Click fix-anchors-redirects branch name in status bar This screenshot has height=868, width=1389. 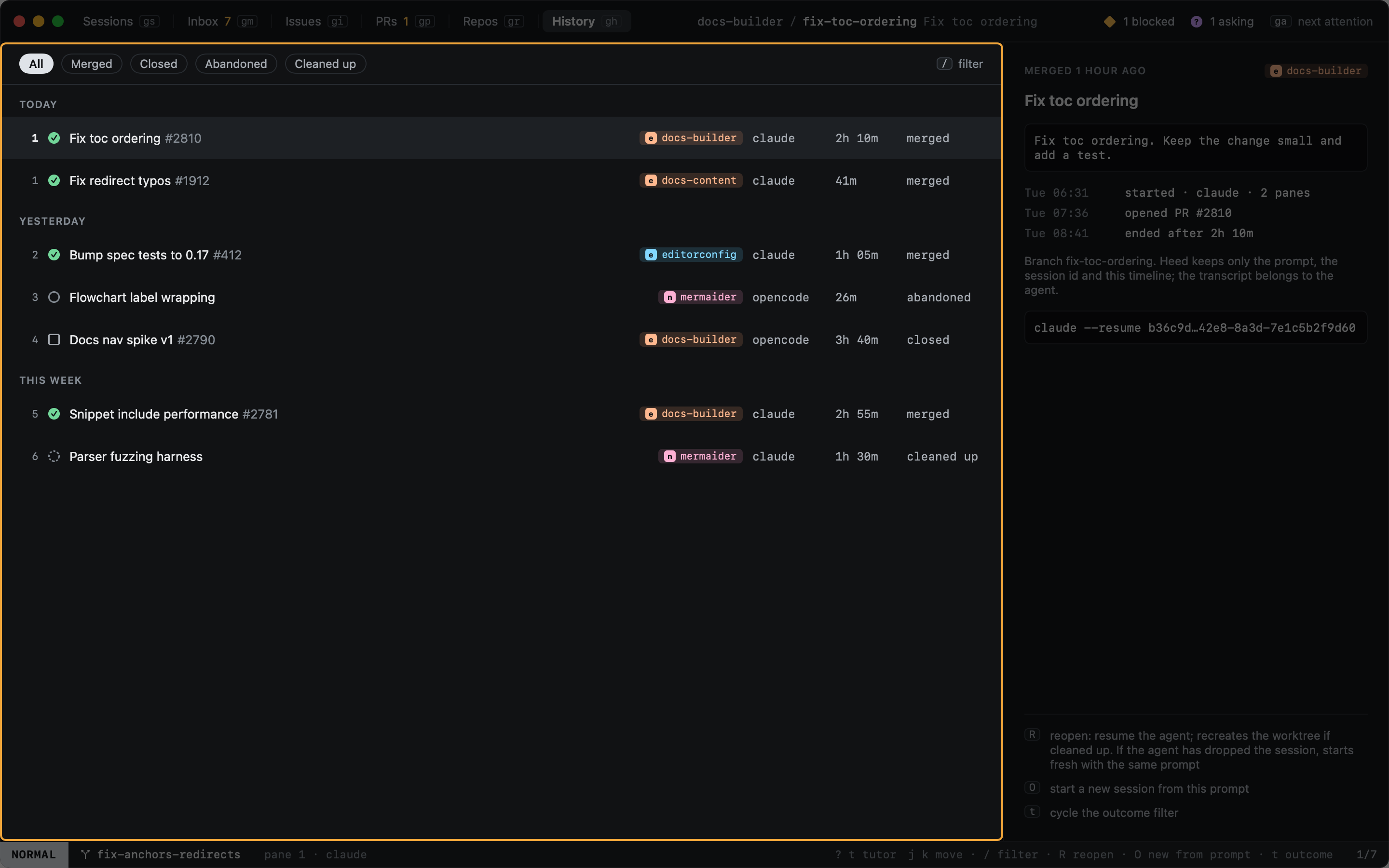click(169, 854)
